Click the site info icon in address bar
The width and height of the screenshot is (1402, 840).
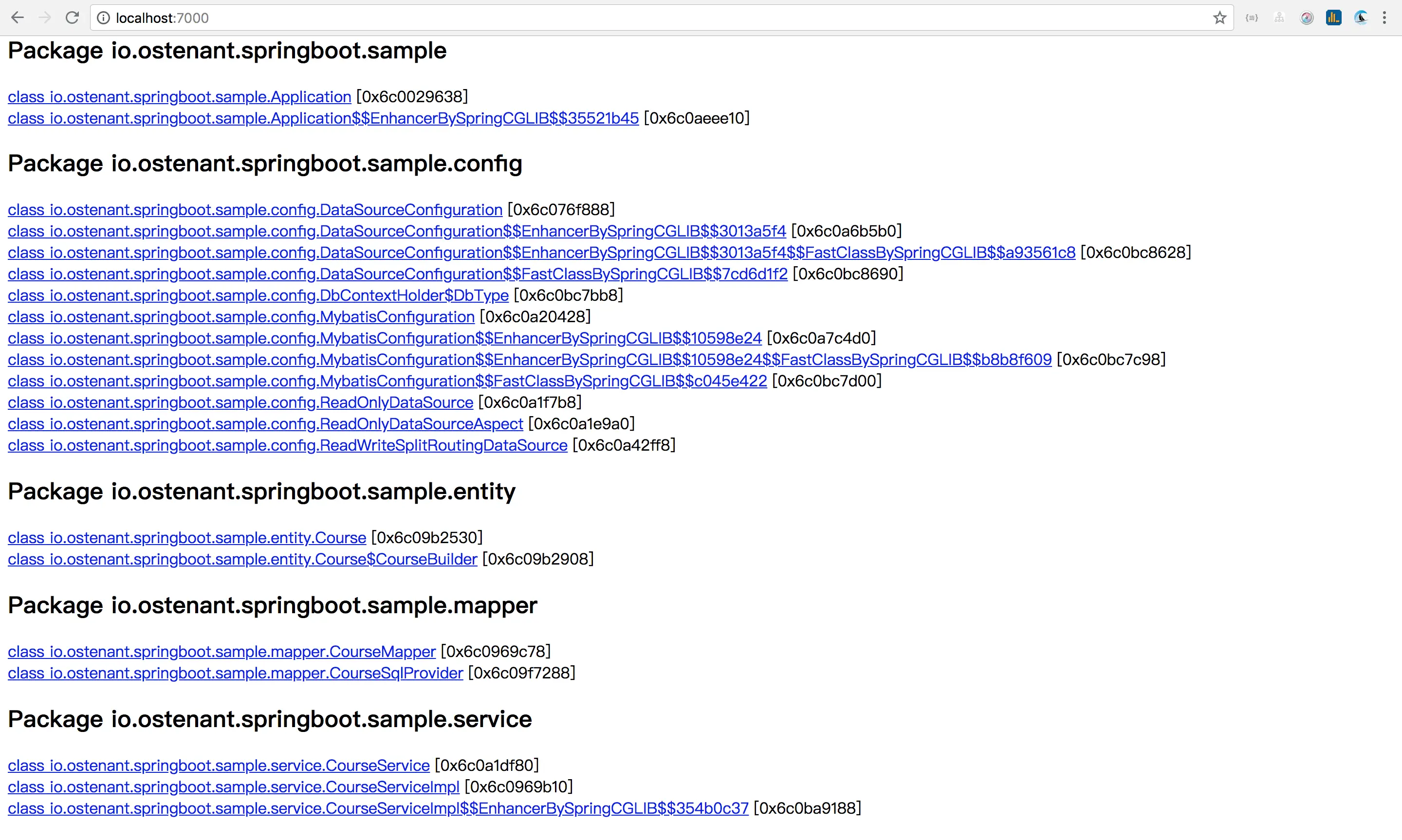(x=103, y=18)
